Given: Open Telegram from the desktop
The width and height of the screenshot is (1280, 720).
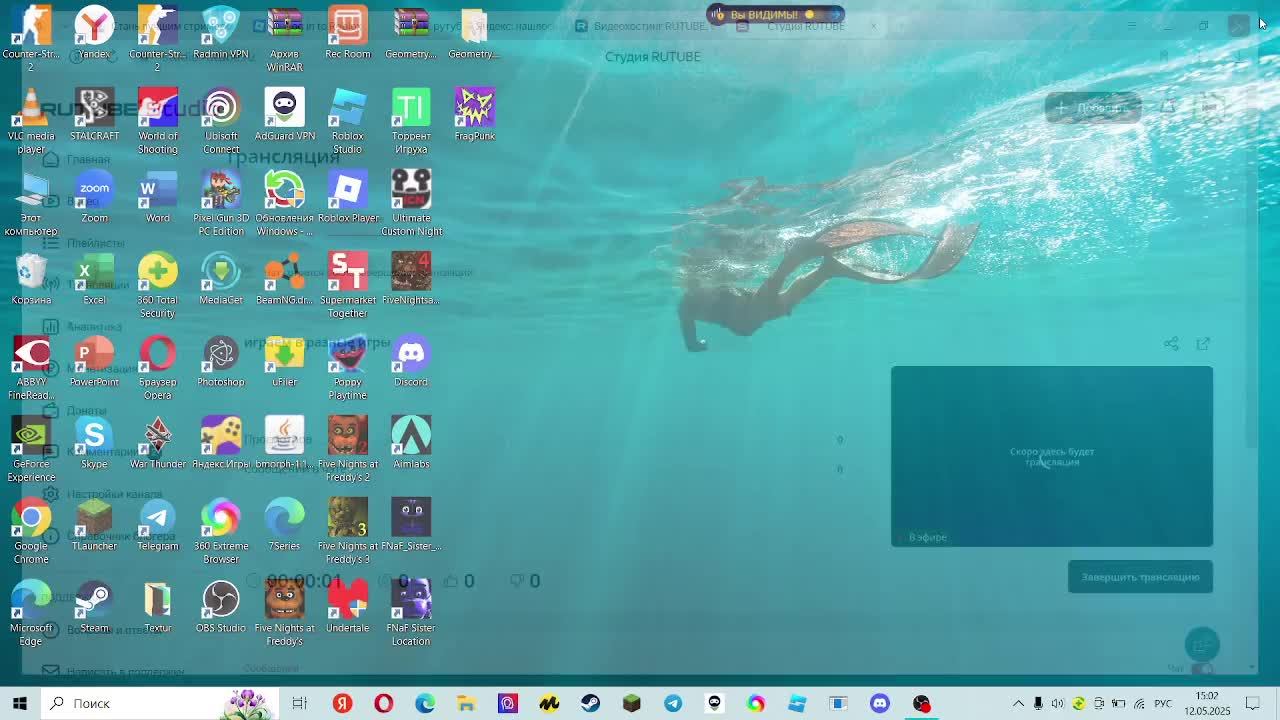Looking at the screenshot, I should (x=158, y=525).
